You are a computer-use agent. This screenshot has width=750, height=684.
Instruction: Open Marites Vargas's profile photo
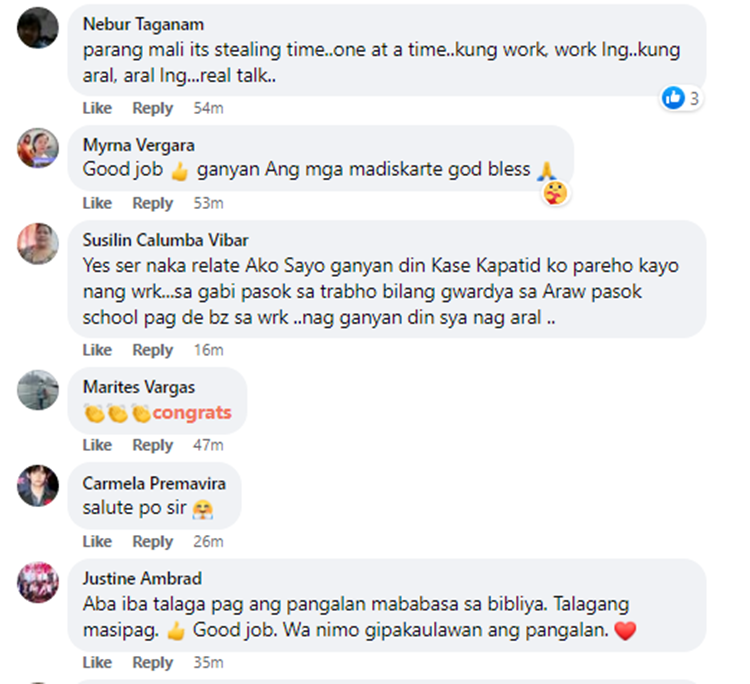click(38, 390)
